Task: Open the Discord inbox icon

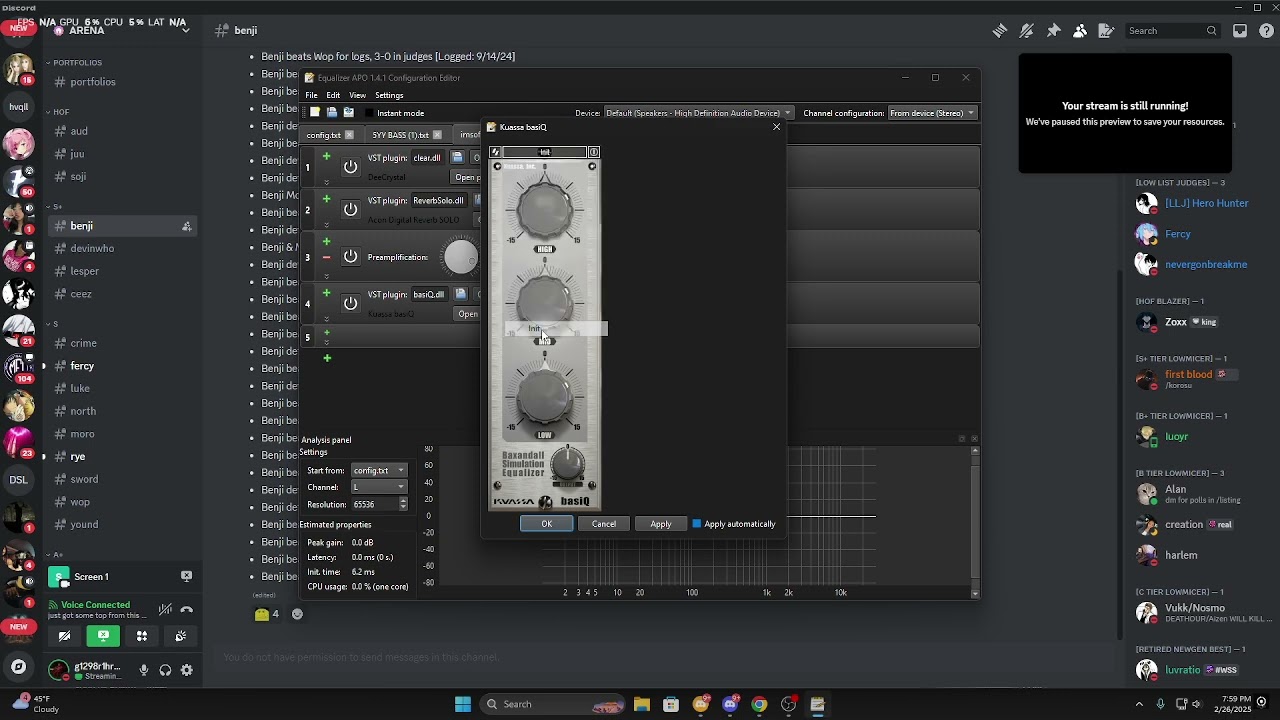Action: tap(1240, 31)
